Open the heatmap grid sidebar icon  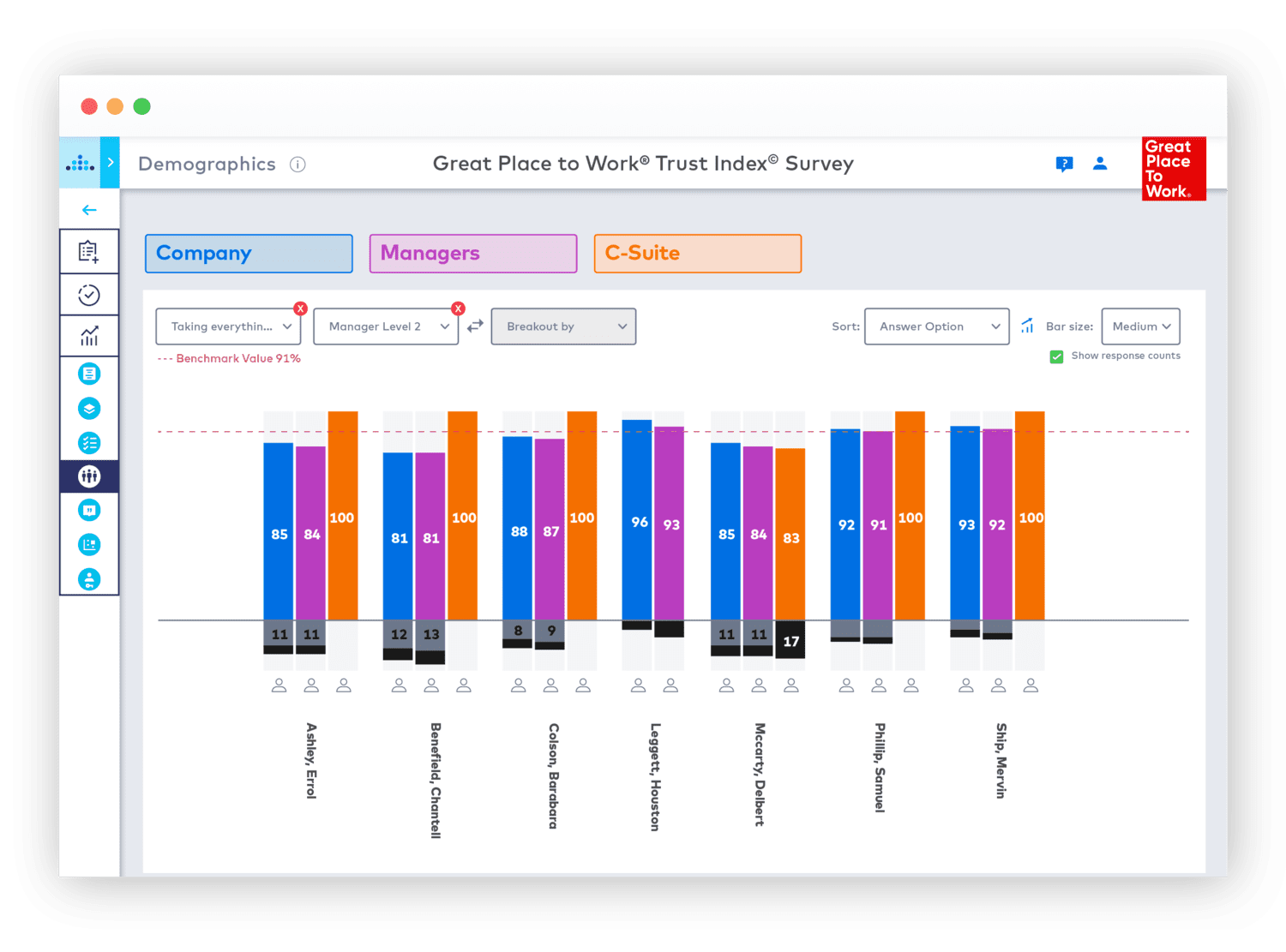[x=89, y=544]
